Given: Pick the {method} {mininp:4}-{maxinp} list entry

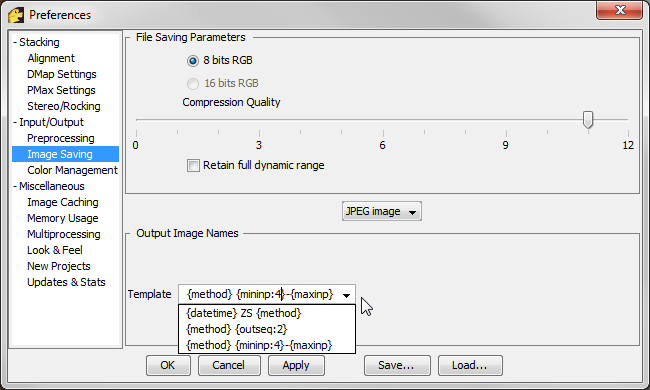Looking at the screenshot, I should 259,345.
